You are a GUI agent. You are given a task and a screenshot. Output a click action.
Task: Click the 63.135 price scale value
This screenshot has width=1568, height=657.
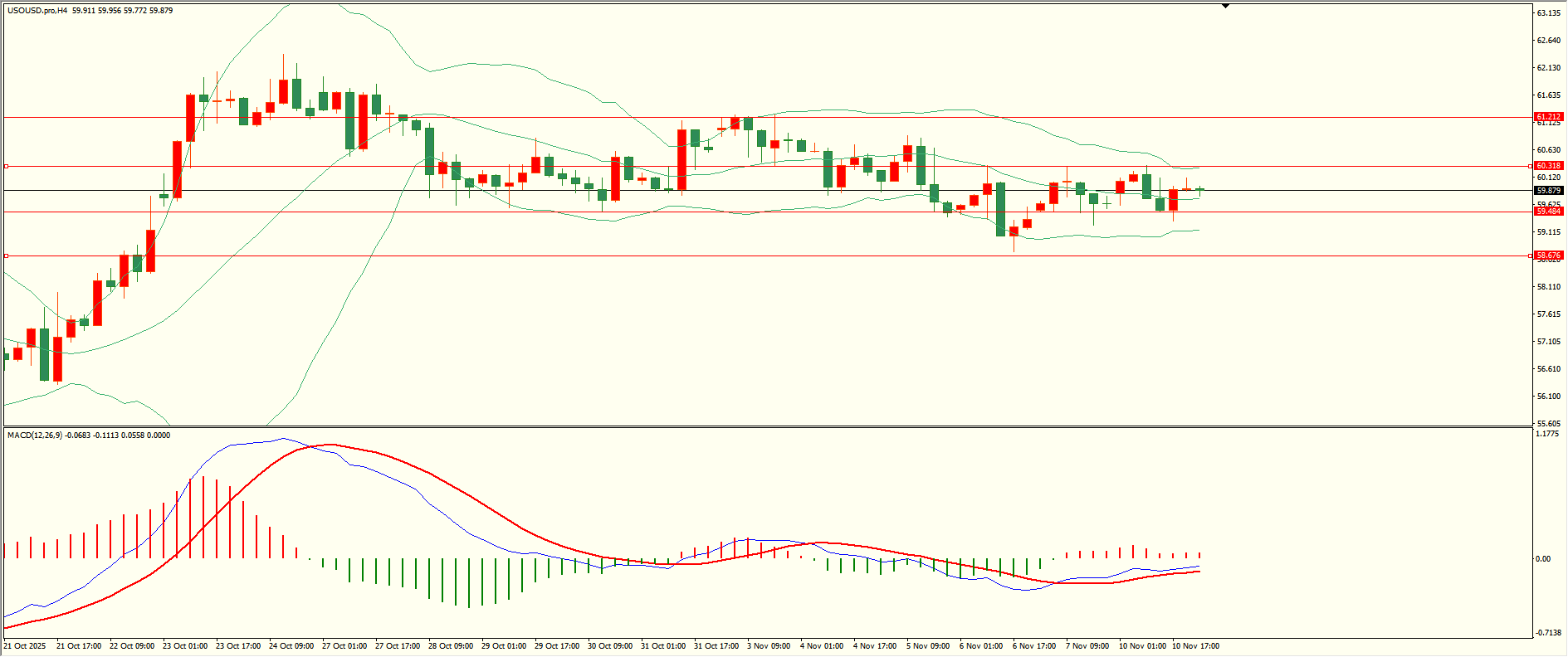point(1548,13)
